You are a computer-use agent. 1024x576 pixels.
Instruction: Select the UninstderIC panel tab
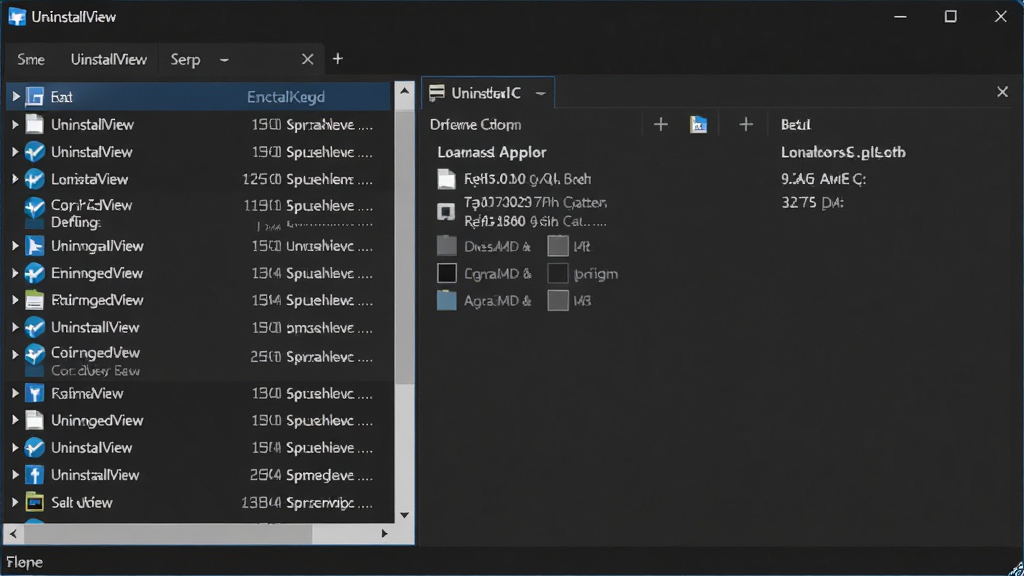486,93
